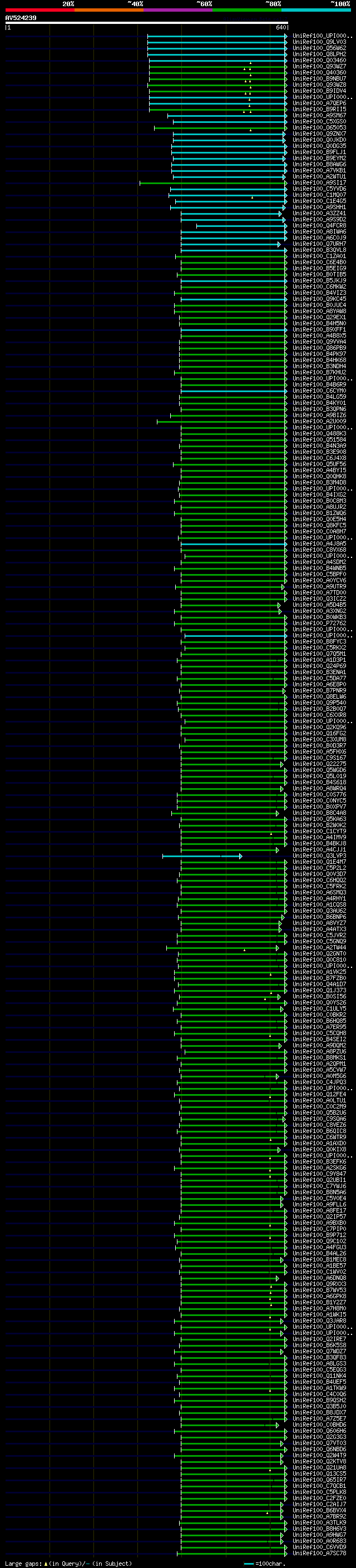The width and height of the screenshot is (356, 1568).
Task: Select the UniRef100_A9SM67 label
Action: pyautogui.click(x=319, y=115)
